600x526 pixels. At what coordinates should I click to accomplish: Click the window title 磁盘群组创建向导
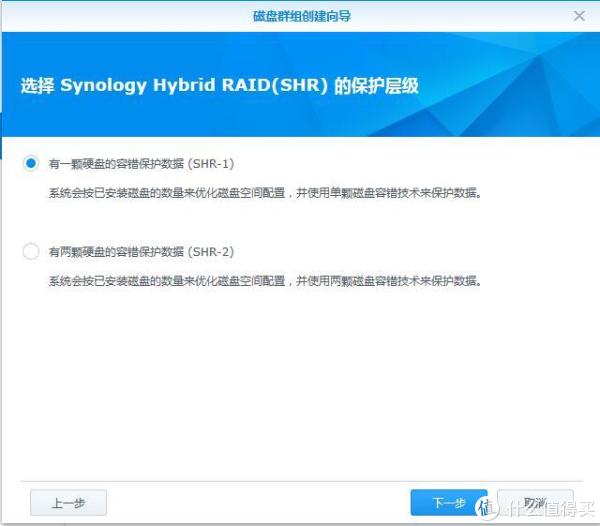302,16
